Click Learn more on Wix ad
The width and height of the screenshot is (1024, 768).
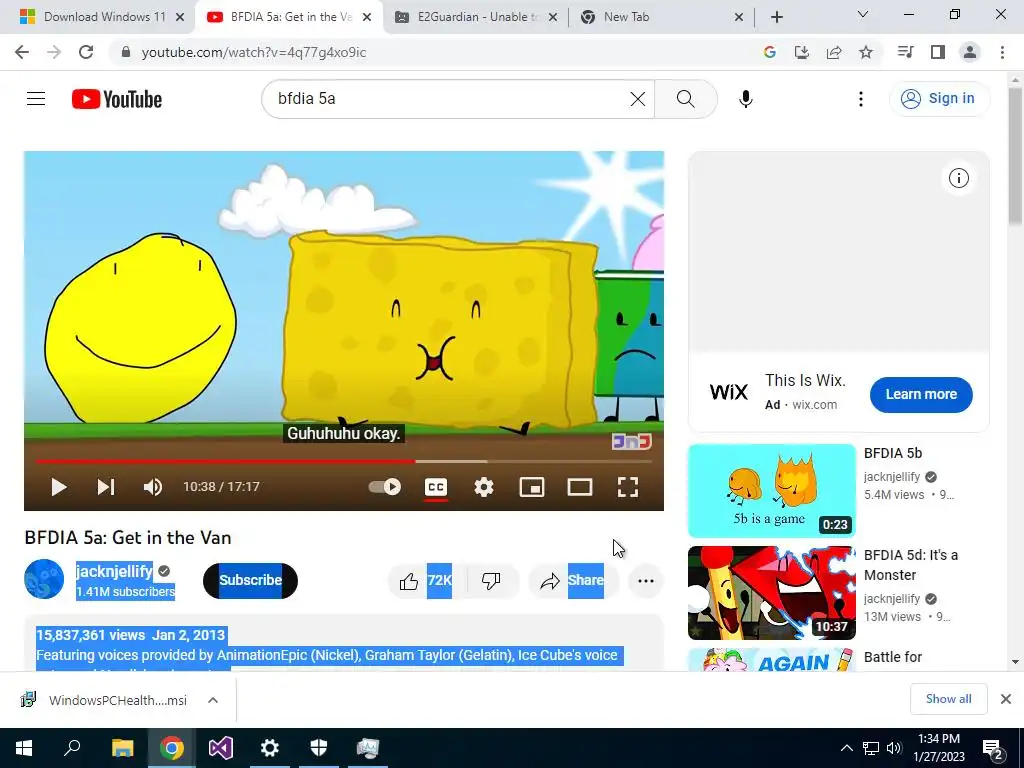pyautogui.click(x=921, y=394)
